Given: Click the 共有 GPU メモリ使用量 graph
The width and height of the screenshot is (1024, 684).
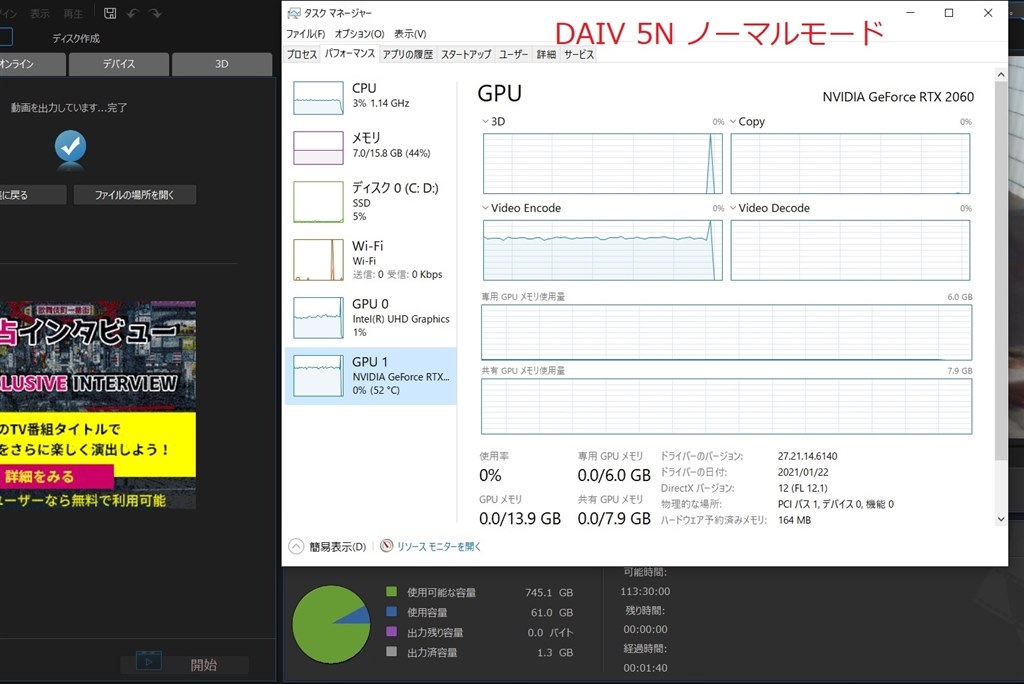Looking at the screenshot, I should point(726,406).
